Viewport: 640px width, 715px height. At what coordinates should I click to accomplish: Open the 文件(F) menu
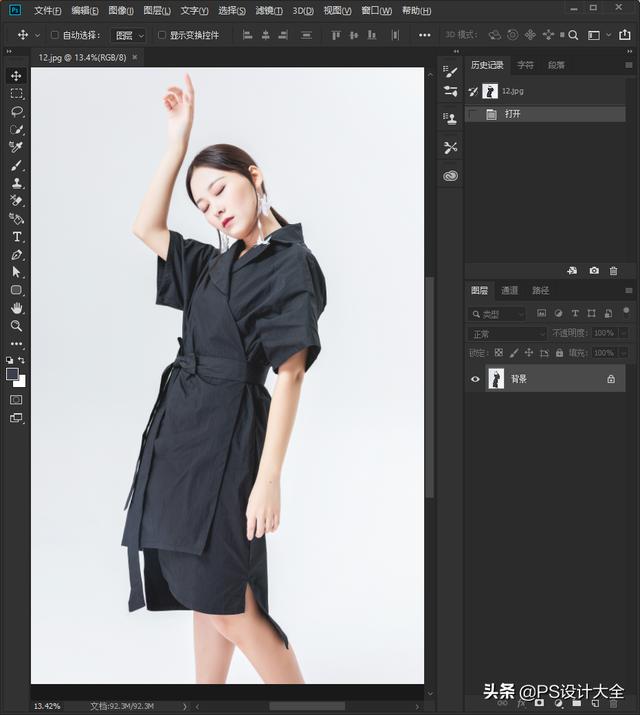[x=47, y=10]
